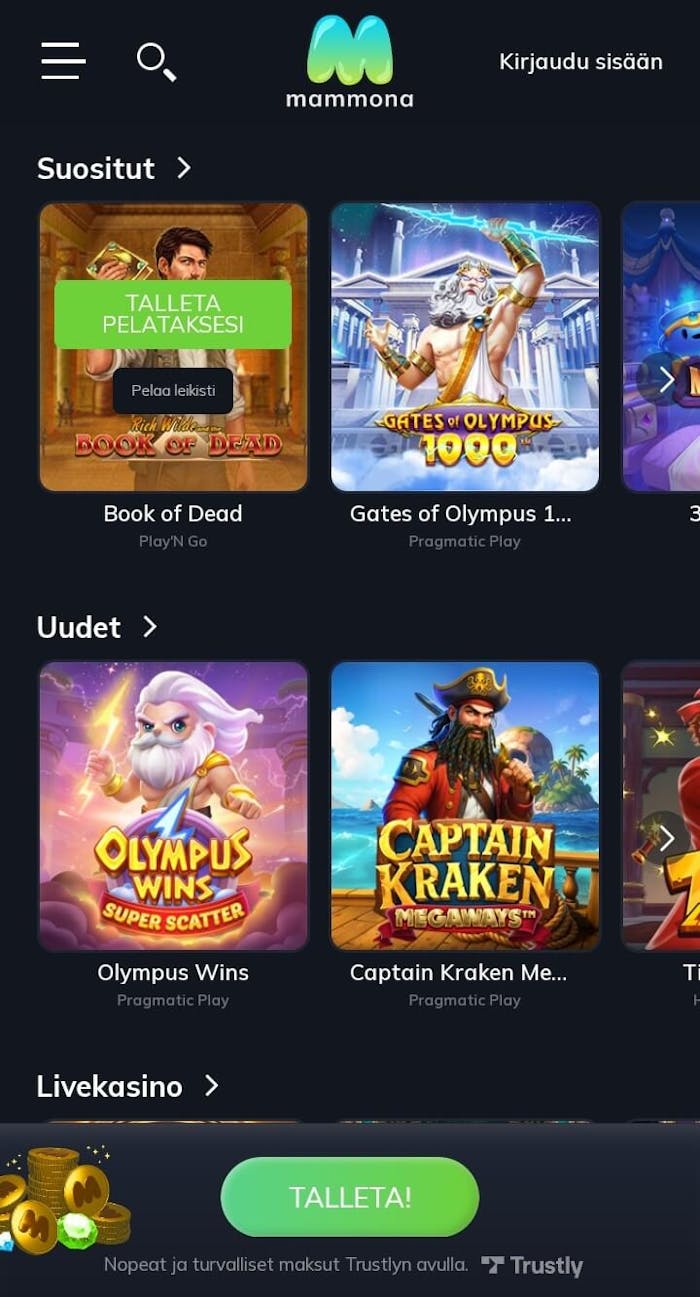
Task: Click the Pelaa leikisti button
Action: pyautogui.click(x=173, y=390)
